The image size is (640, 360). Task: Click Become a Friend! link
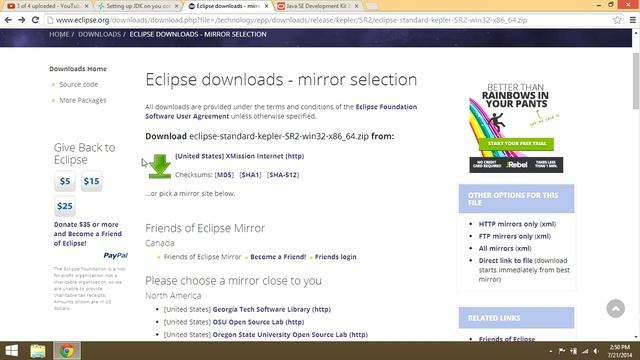pos(278,257)
